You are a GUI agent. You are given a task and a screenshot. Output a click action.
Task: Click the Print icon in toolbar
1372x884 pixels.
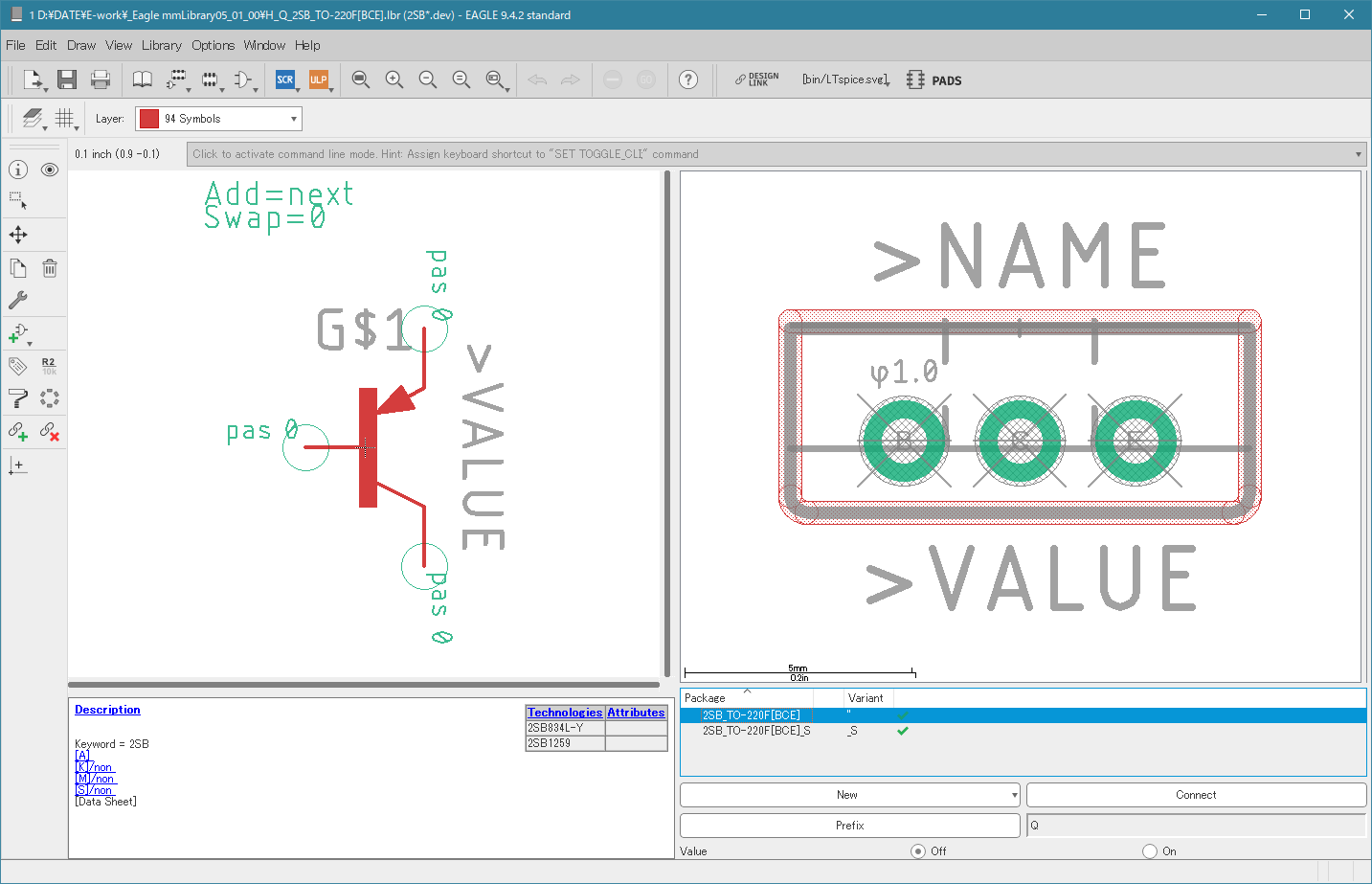pos(101,80)
